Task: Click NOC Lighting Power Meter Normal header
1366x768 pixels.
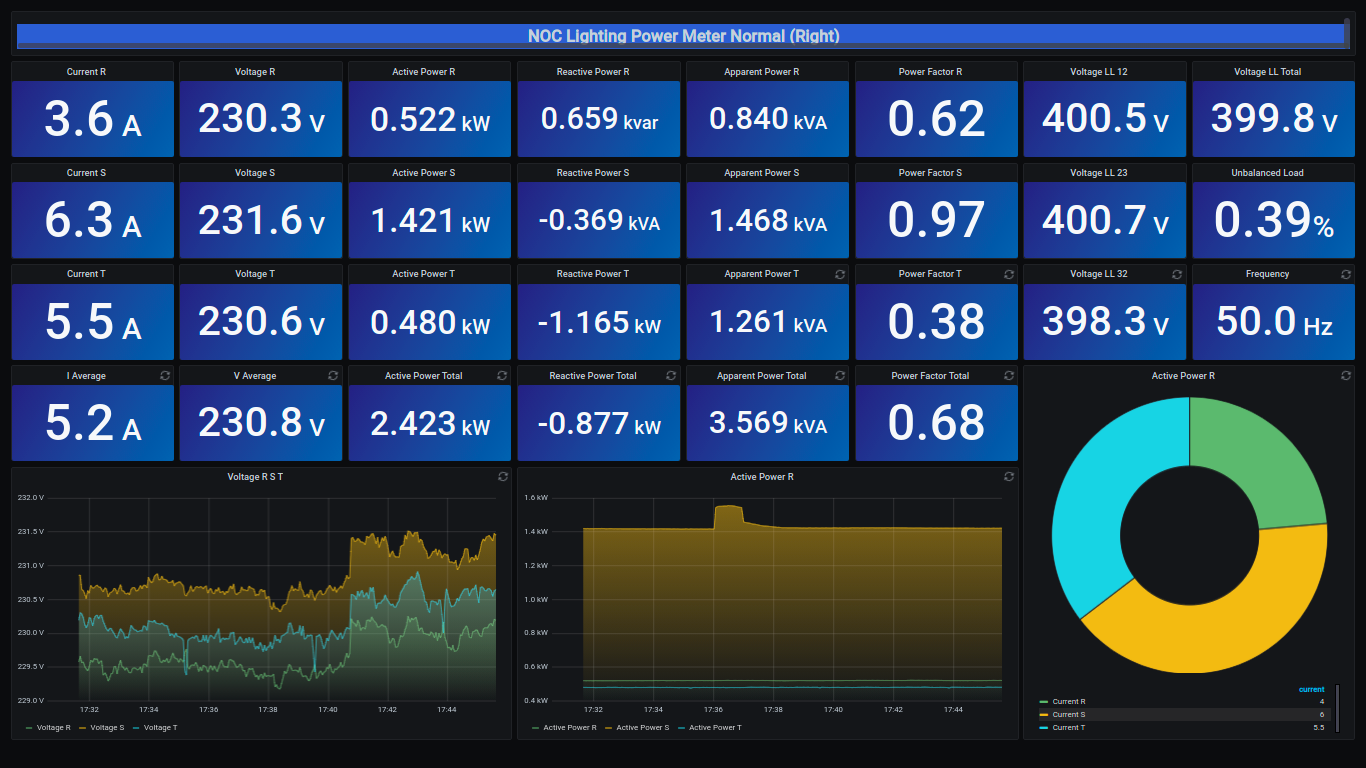Action: point(683,36)
